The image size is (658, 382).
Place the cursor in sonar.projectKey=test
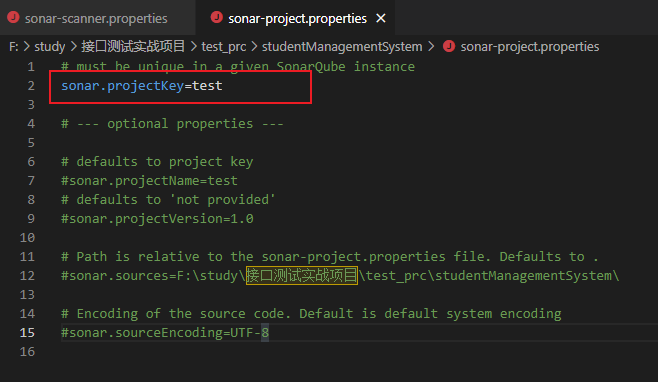click(142, 86)
